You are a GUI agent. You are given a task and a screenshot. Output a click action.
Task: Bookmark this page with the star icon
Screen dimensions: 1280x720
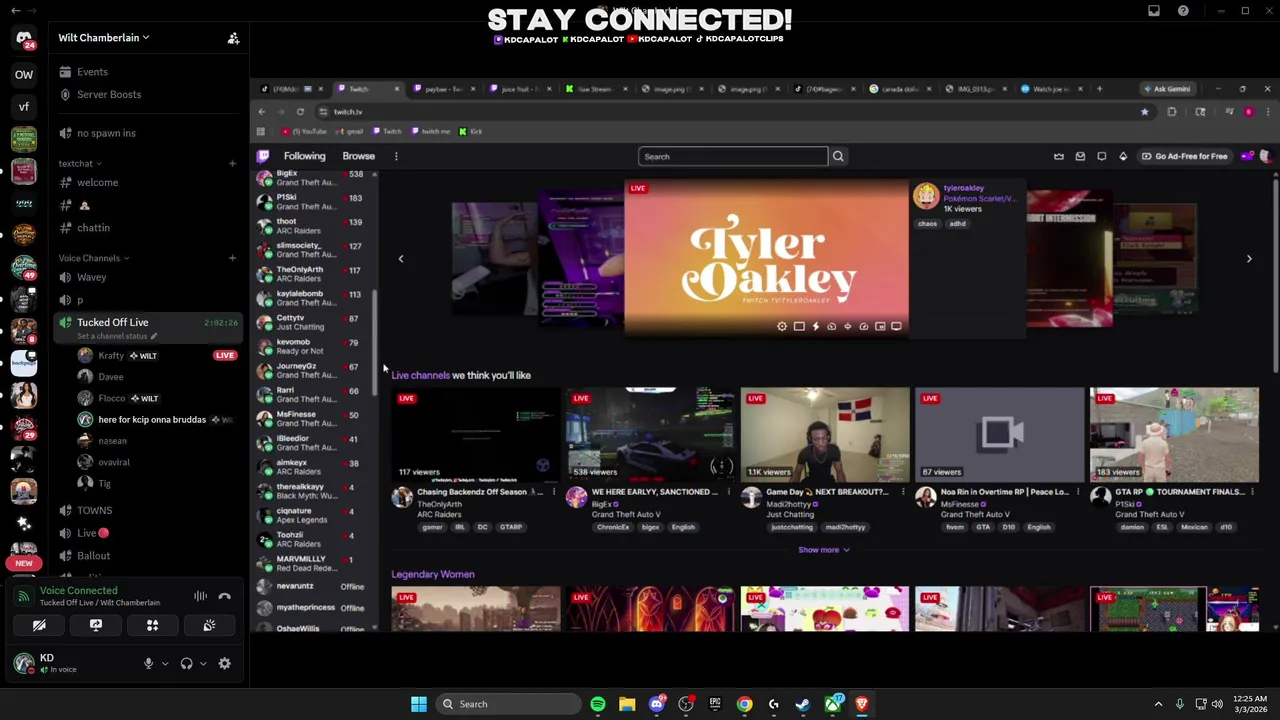click(1144, 112)
